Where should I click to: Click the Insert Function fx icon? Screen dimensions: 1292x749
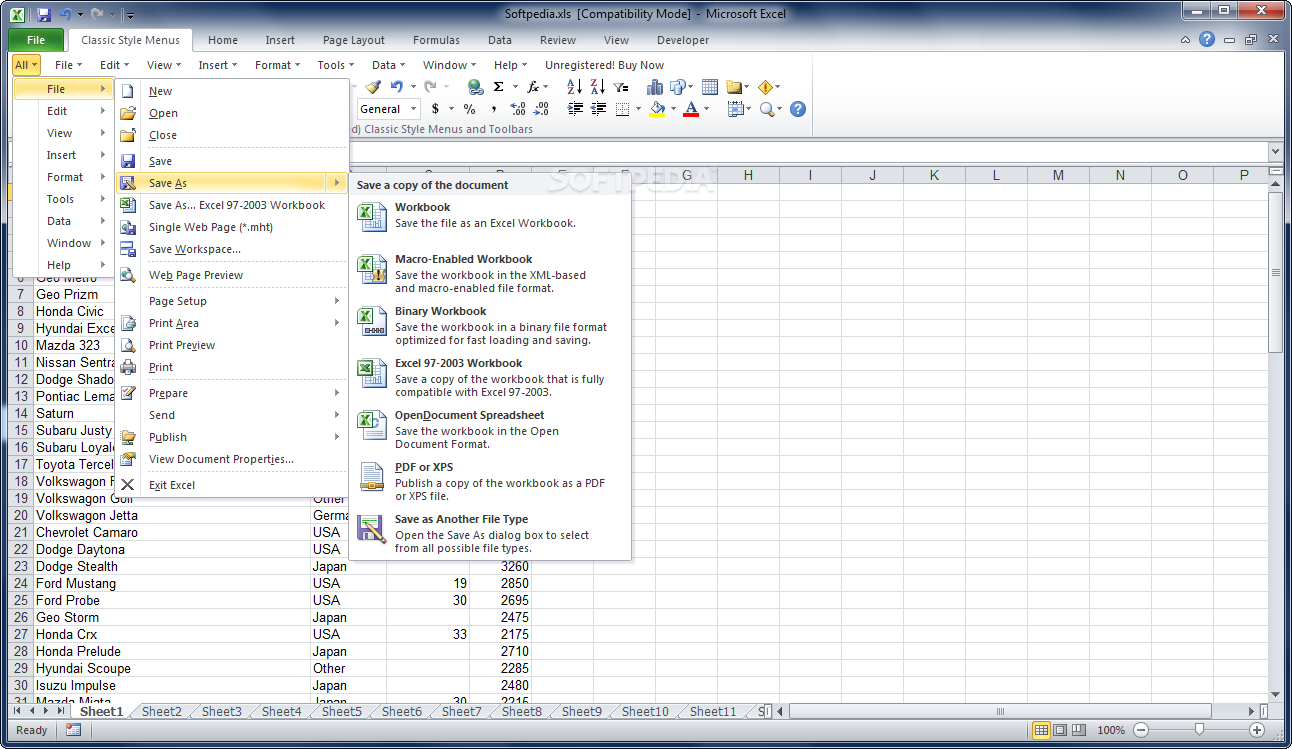pyautogui.click(x=533, y=87)
